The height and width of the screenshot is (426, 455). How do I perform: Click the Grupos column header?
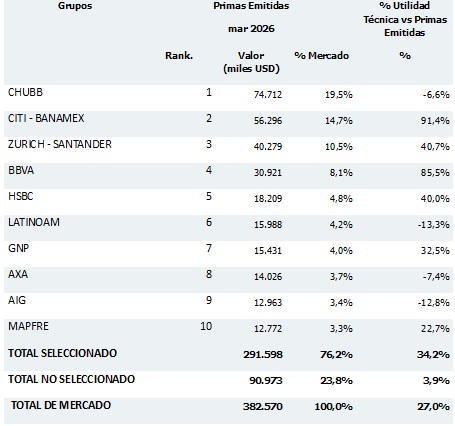pyautogui.click(x=75, y=6)
